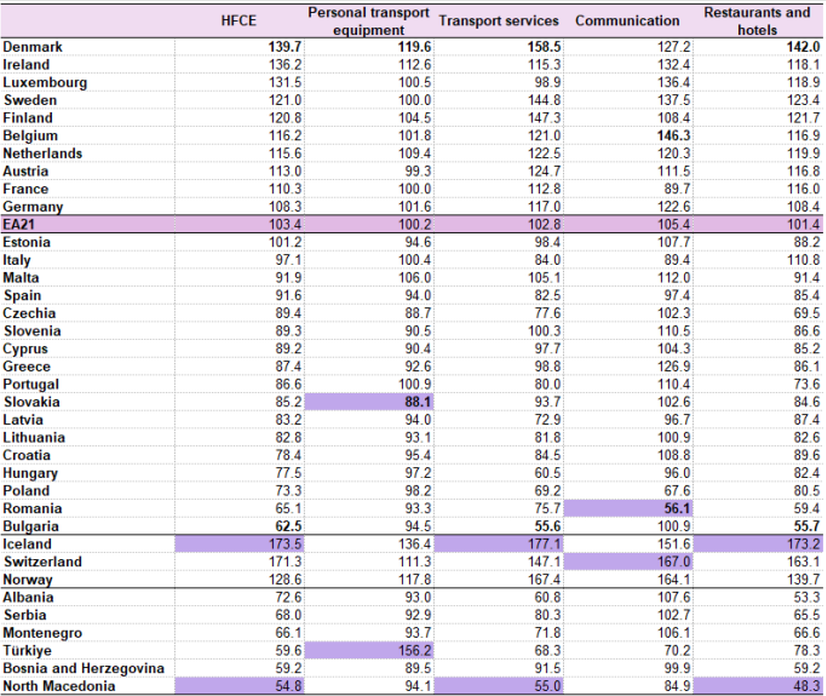Click the Denmark row label

click(x=33, y=47)
